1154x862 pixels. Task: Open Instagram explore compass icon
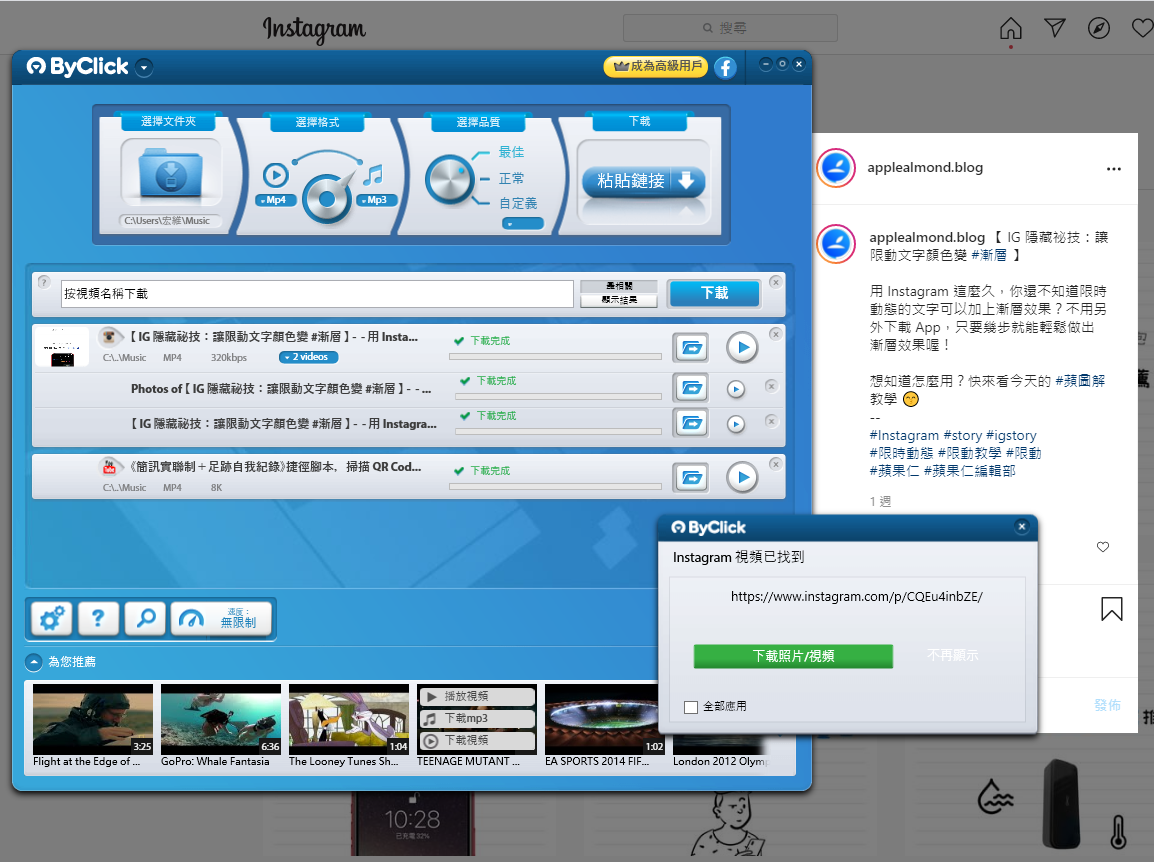1099,28
